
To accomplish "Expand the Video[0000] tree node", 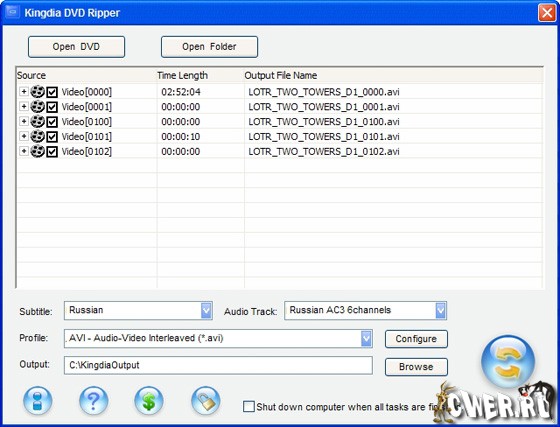I will tap(24, 91).
